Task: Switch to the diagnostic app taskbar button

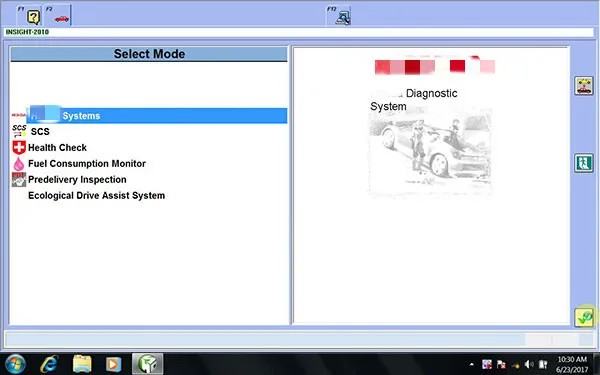Action: coord(148,364)
